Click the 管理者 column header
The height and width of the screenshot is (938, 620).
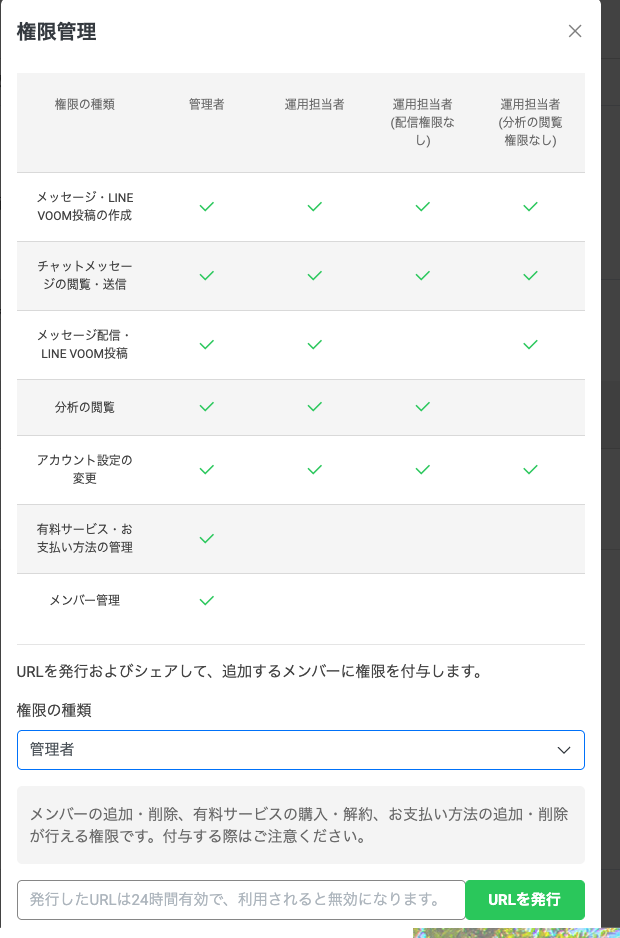point(206,104)
